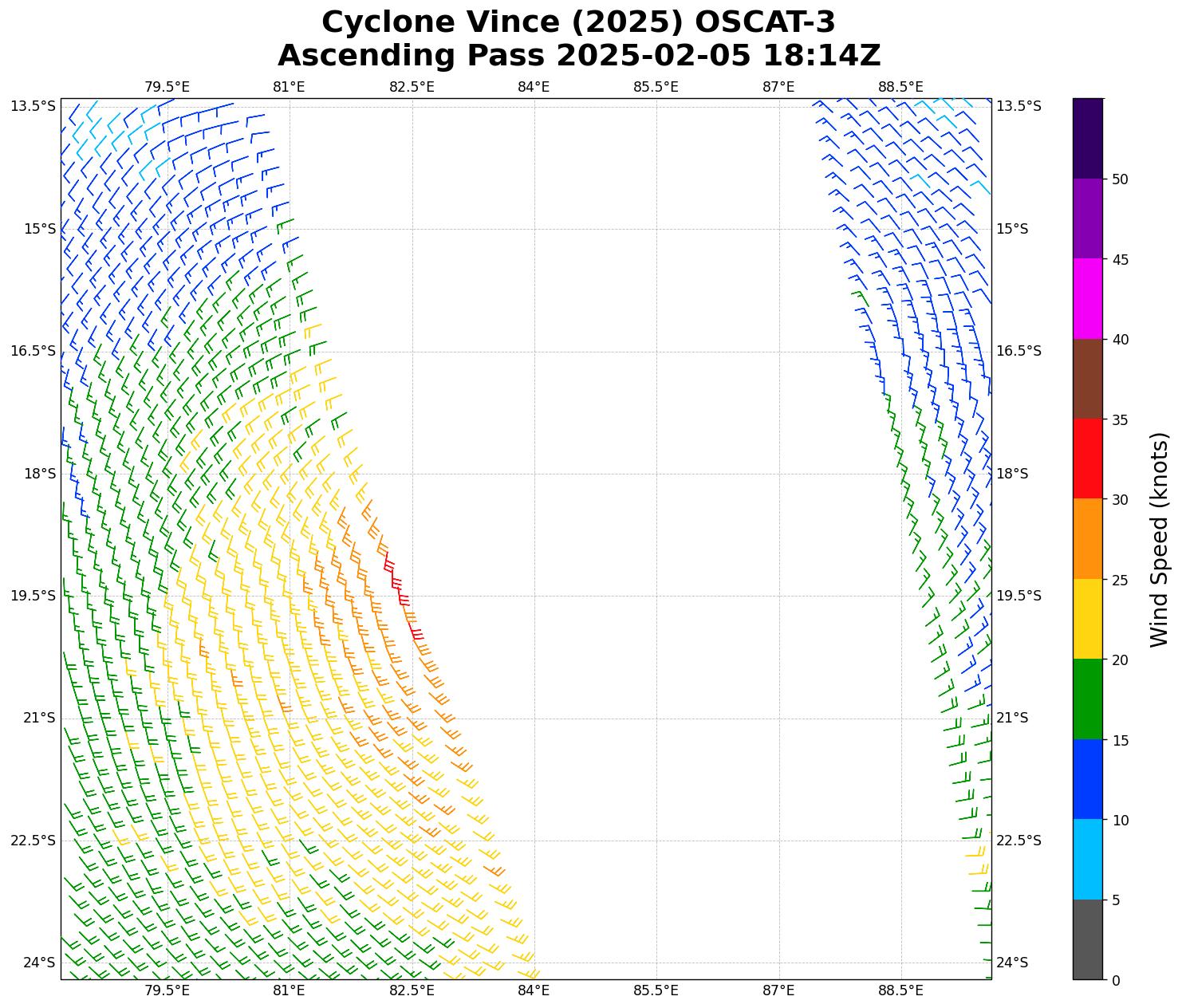Select the orange 25–30 knot colorbar band
The image size is (1182, 1008).
click(1087, 539)
